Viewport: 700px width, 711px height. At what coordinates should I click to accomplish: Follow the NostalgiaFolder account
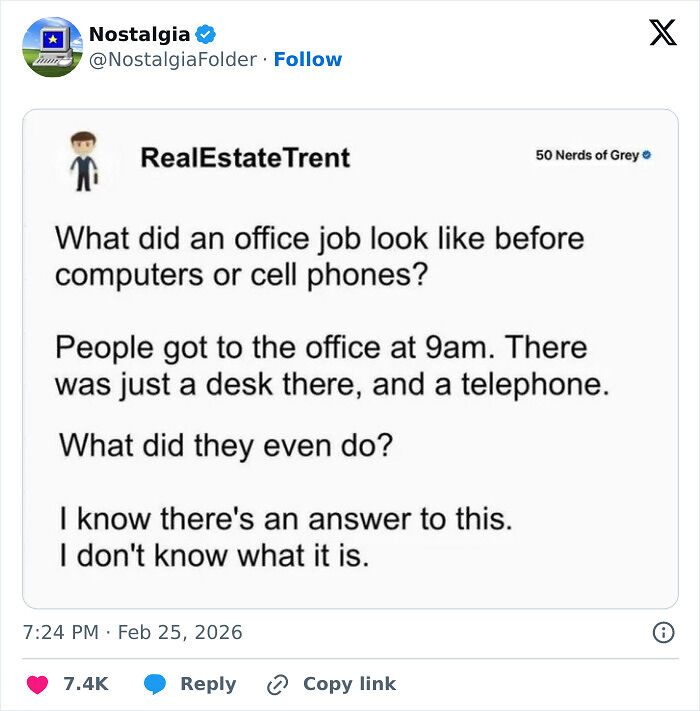pos(308,59)
